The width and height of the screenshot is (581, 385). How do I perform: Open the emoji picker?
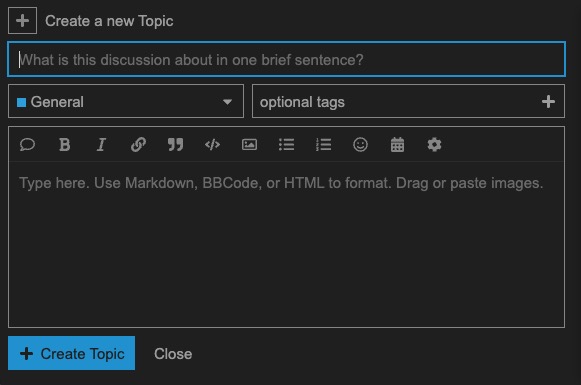click(361, 145)
